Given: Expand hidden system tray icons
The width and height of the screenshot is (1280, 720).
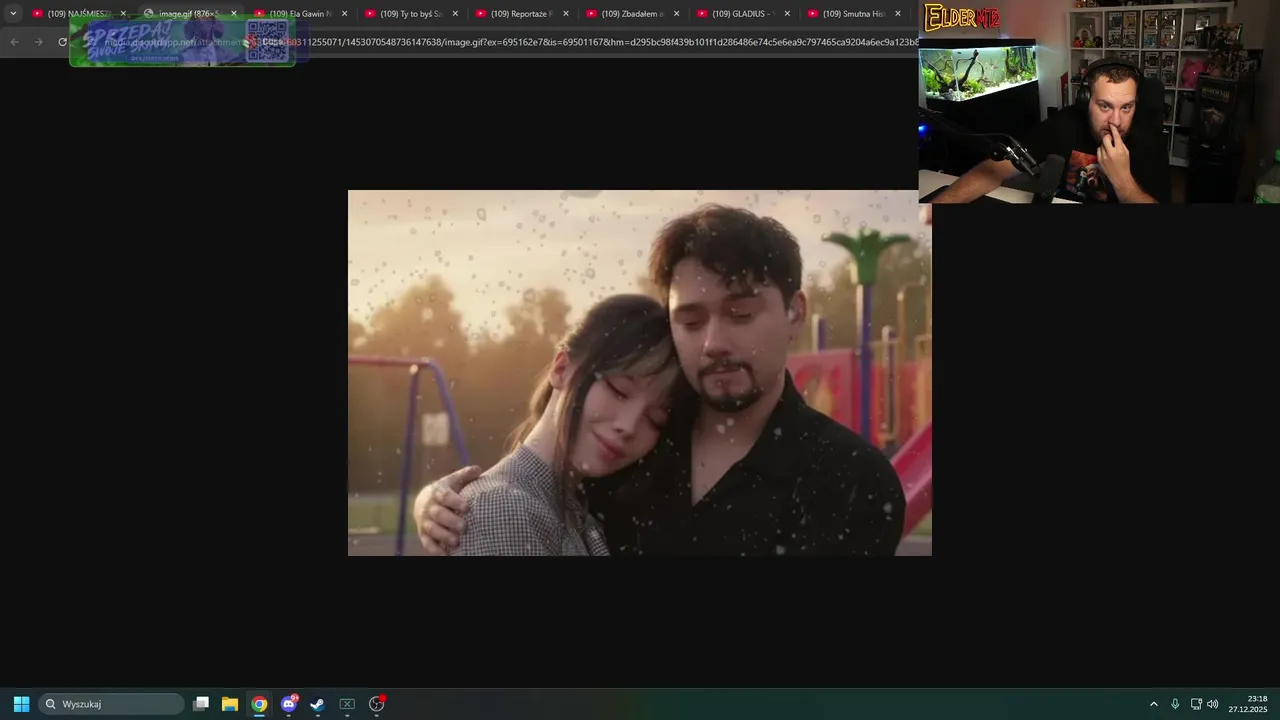Looking at the screenshot, I should click(1153, 704).
